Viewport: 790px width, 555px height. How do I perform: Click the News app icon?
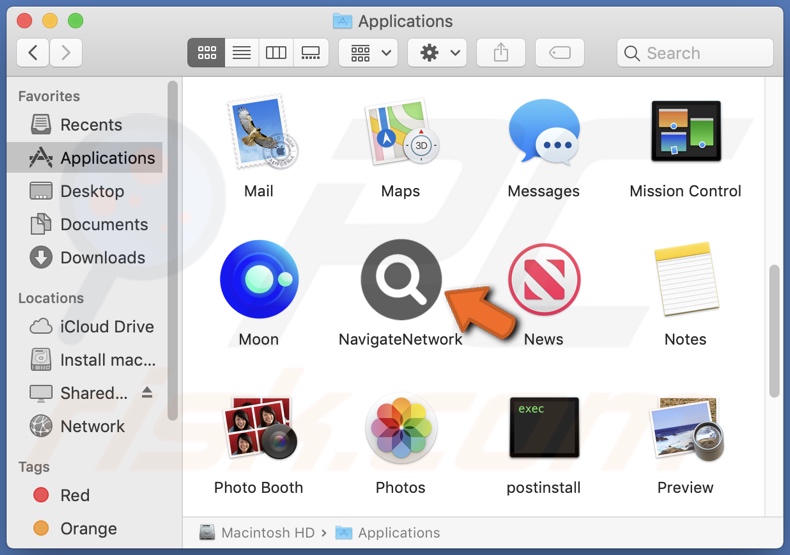click(x=544, y=279)
